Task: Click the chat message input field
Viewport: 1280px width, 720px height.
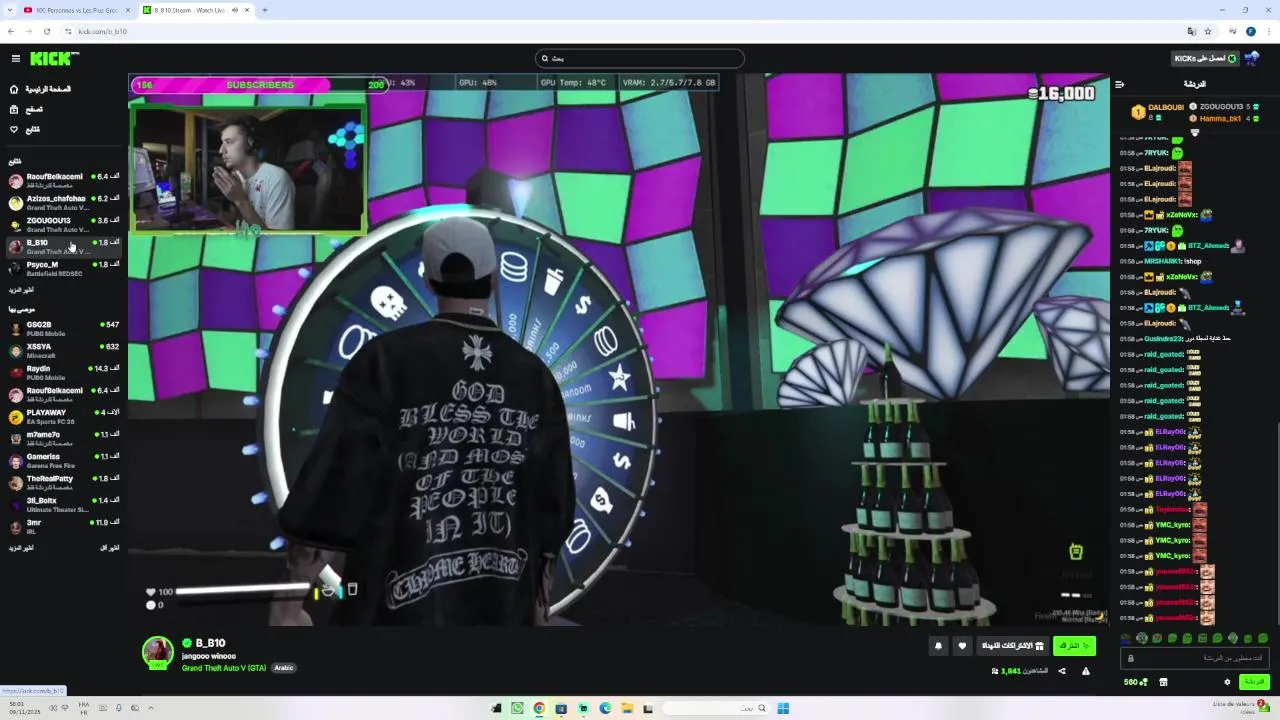Action: click(1196, 658)
